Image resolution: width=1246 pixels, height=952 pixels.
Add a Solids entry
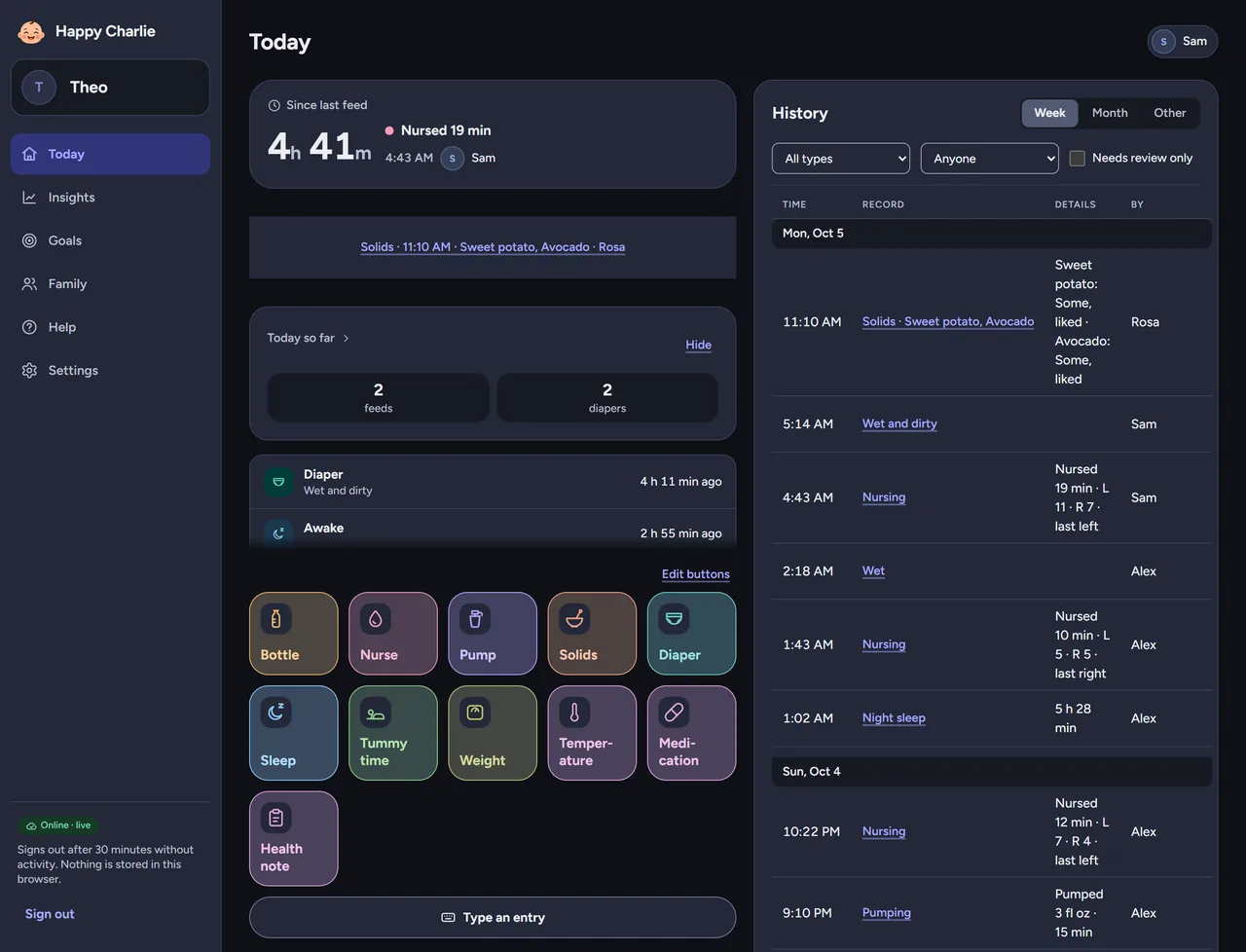(592, 634)
